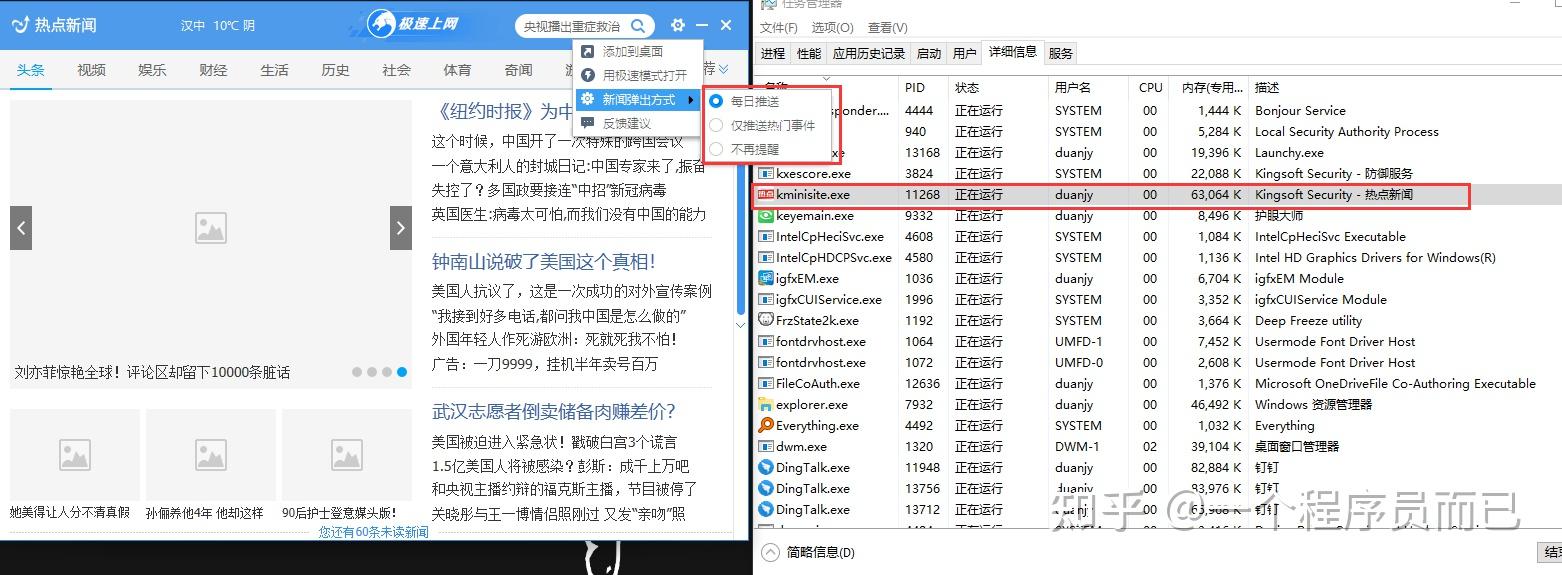The image size is (1562, 575).
Task: Click the IntelCpHeciSvc.exe process icon
Action: (766, 236)
